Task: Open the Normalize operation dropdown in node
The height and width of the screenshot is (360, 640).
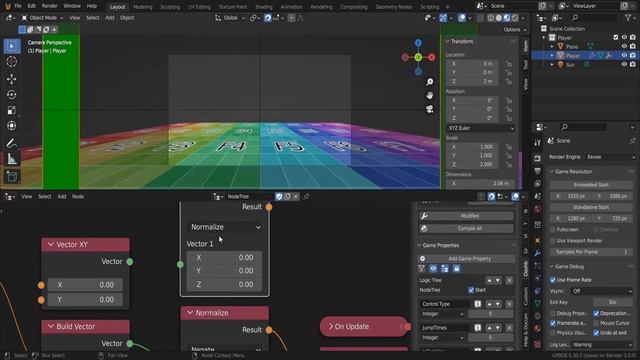Action: click(x=225, y=227)
